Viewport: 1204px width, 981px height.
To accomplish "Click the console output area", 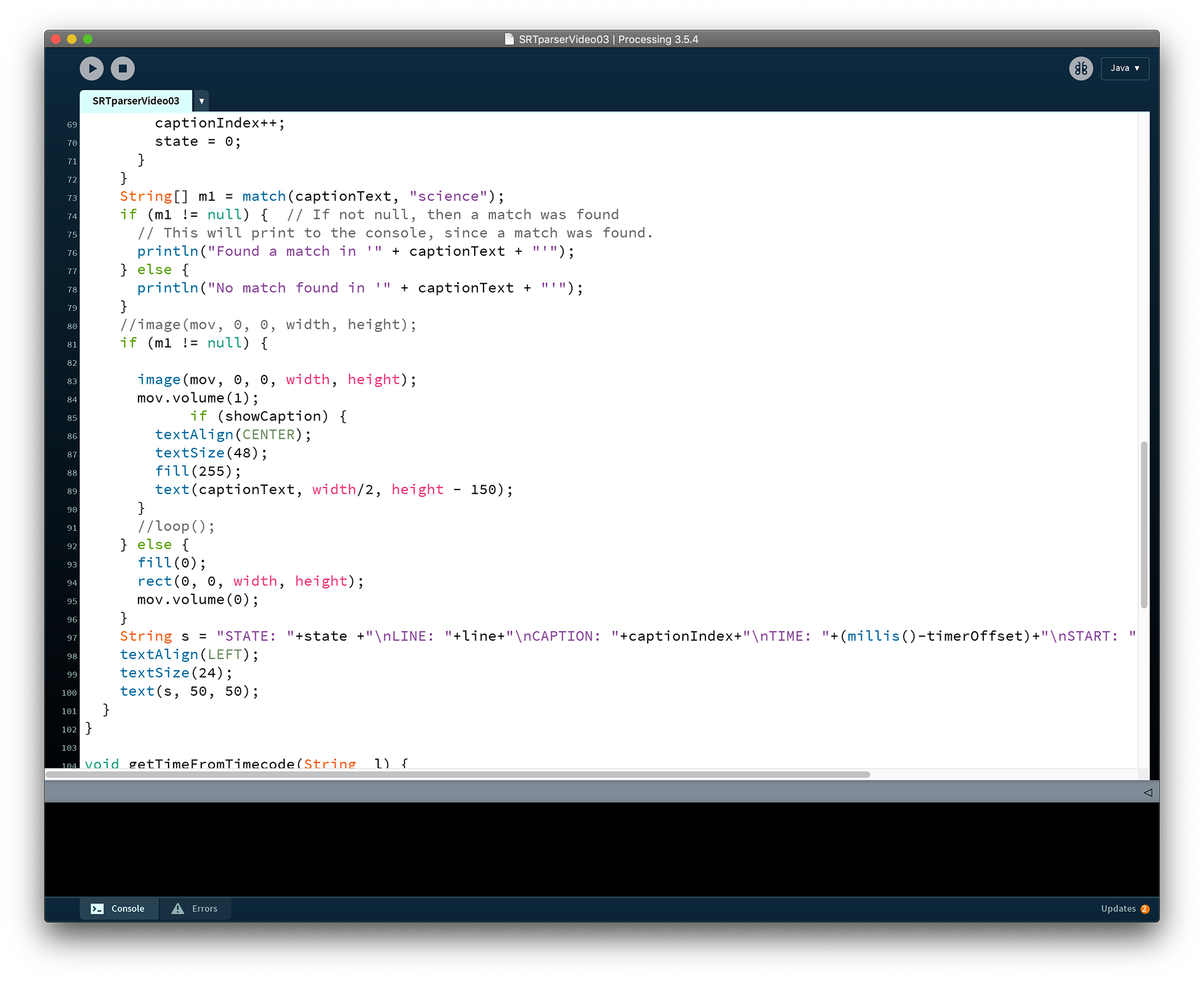I will click(x=601, y=849).
